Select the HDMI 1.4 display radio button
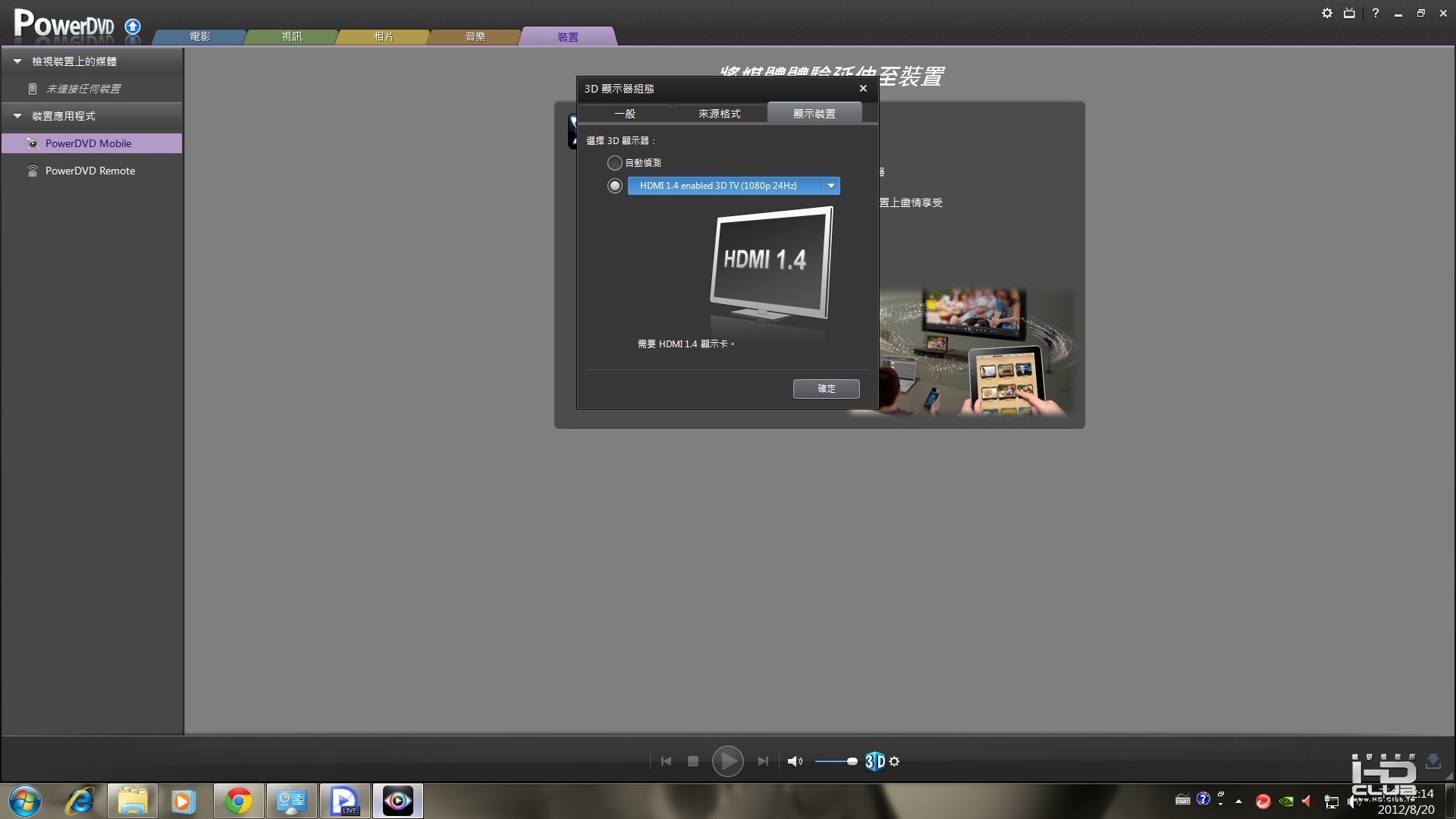Screen dimensions: 1456x819 (x=615, y=186)
